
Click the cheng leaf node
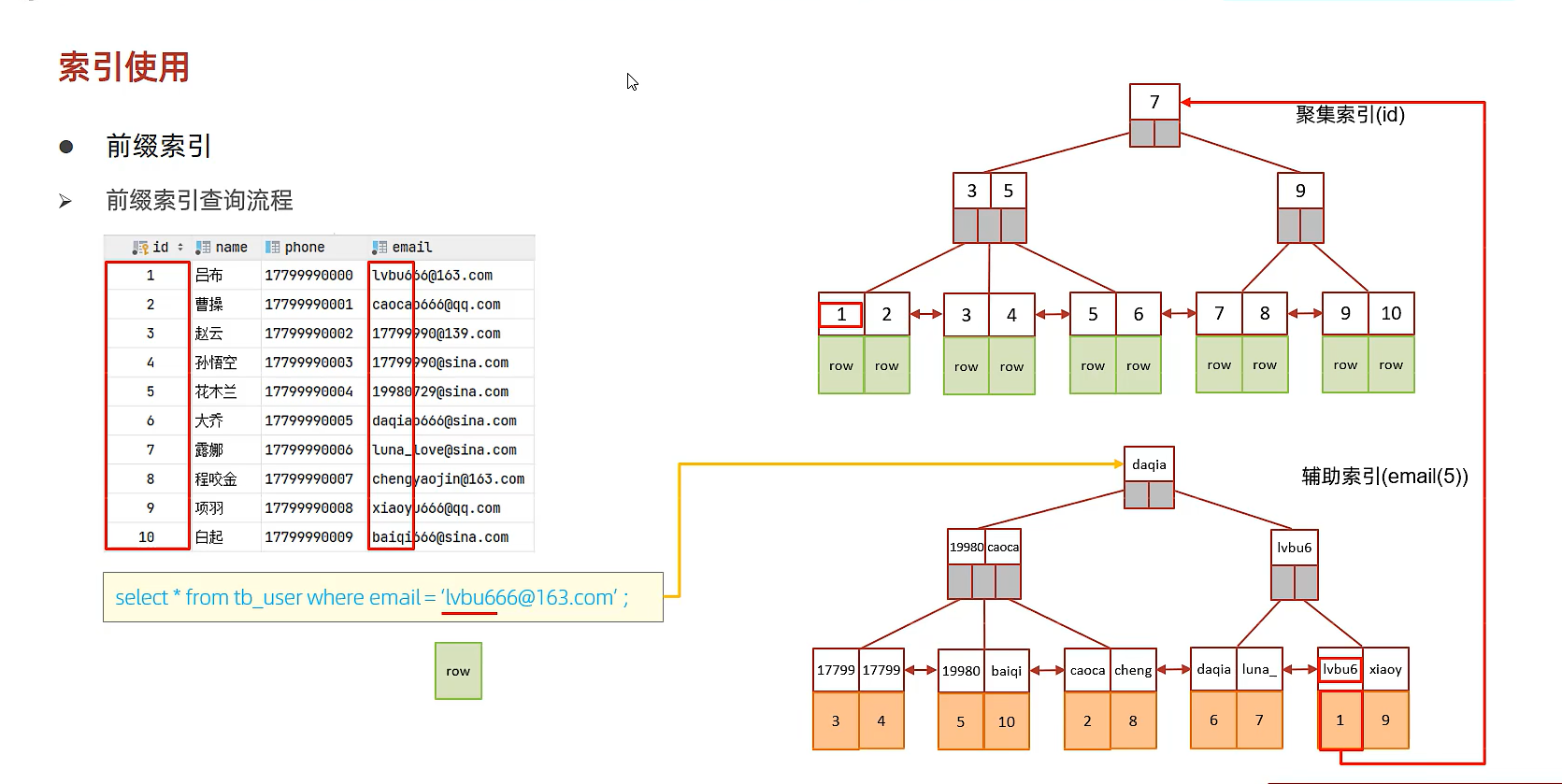[x=1133, y=670]
